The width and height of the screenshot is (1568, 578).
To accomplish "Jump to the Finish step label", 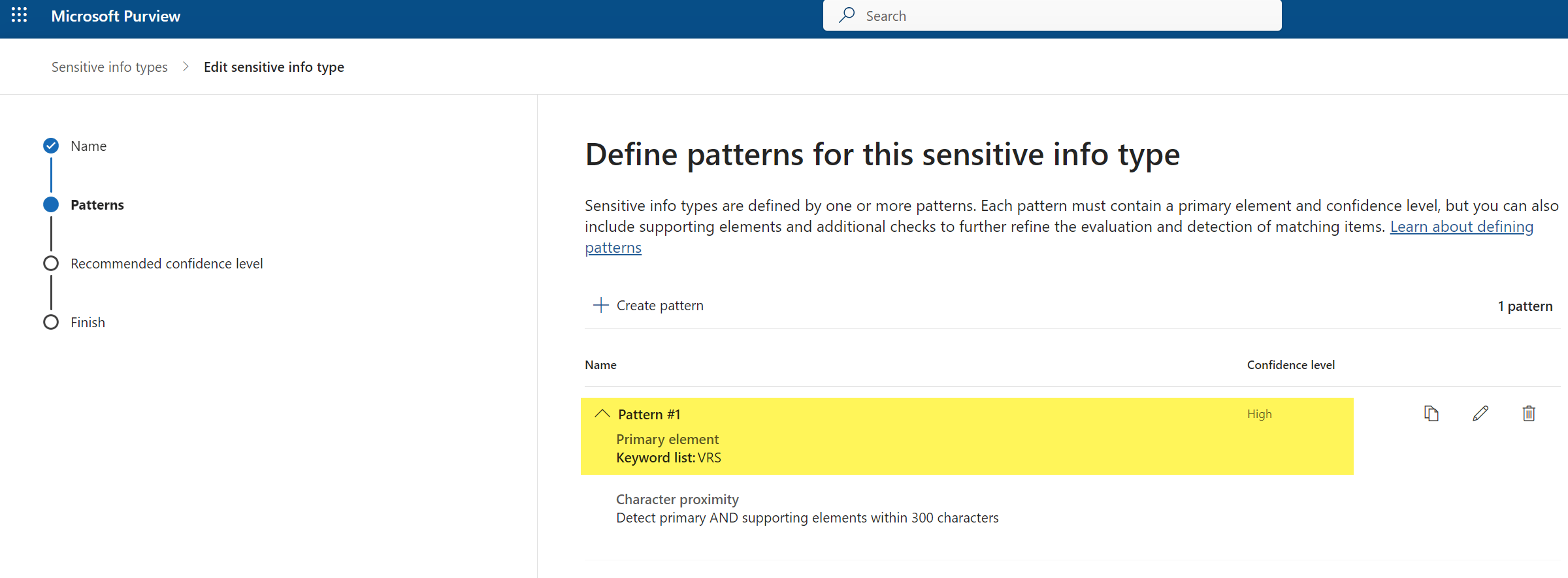I will pos(88,323).
